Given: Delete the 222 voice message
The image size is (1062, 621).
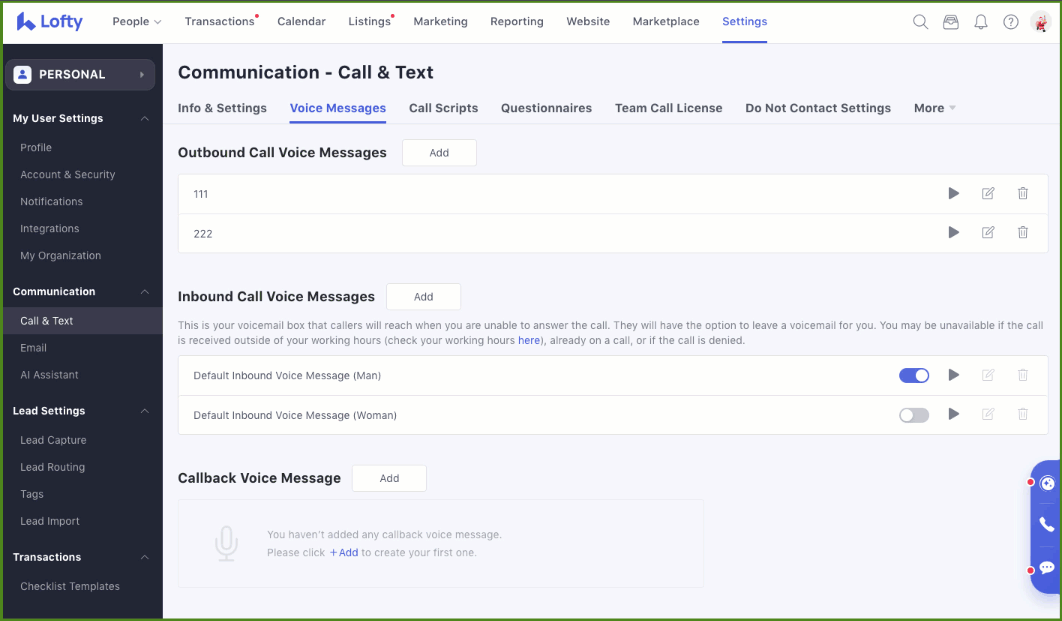Looking at the screenshot, I should (x=1023, y=233).
